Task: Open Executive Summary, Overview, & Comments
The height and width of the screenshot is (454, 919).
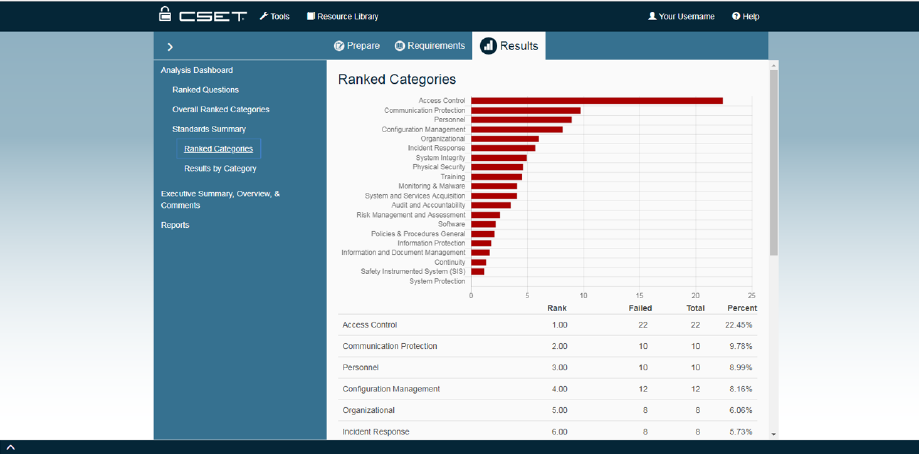Action: pos(220,200)
